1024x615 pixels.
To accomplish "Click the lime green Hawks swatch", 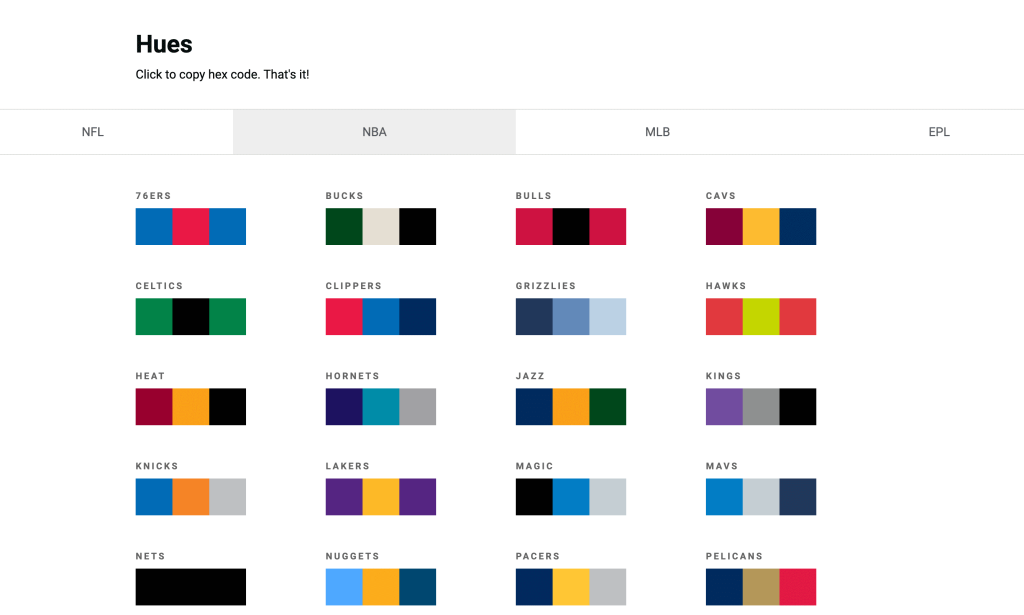I will pyautogui.click(x=761, y=317).
